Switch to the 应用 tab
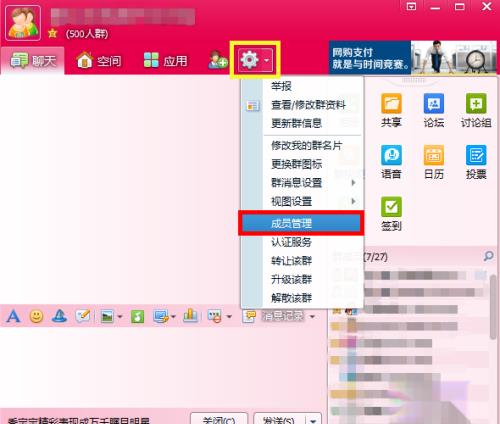 [165, 61]
